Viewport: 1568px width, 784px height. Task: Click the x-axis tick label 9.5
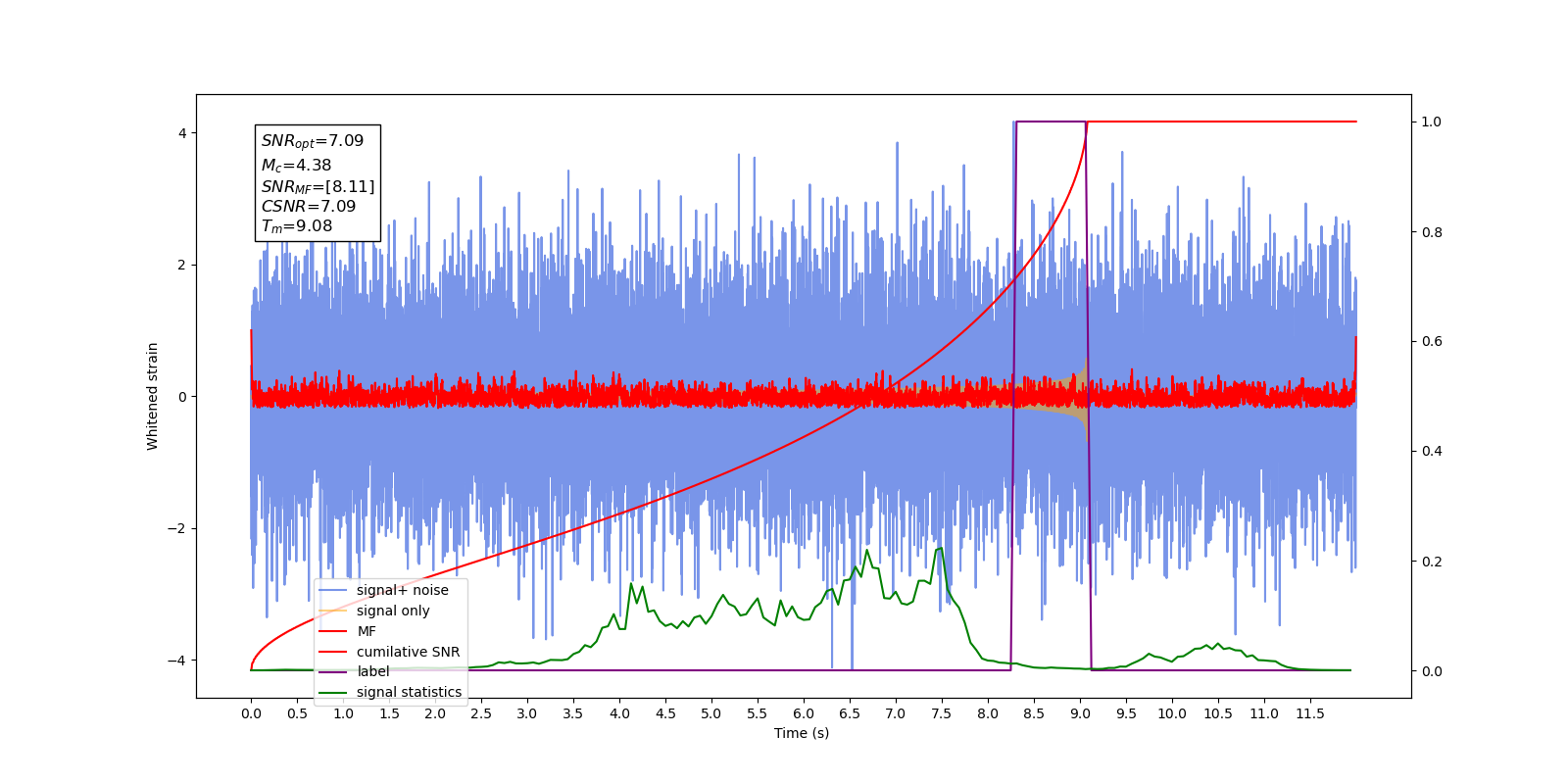[x=1126, y=713]
